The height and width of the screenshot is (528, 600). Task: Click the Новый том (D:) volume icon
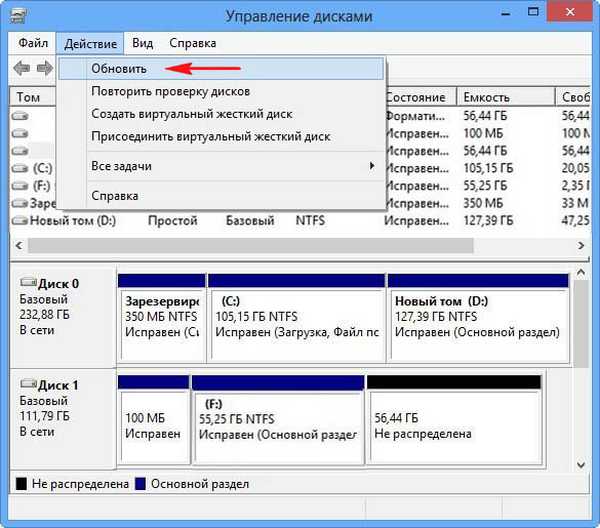coord(22,220)
